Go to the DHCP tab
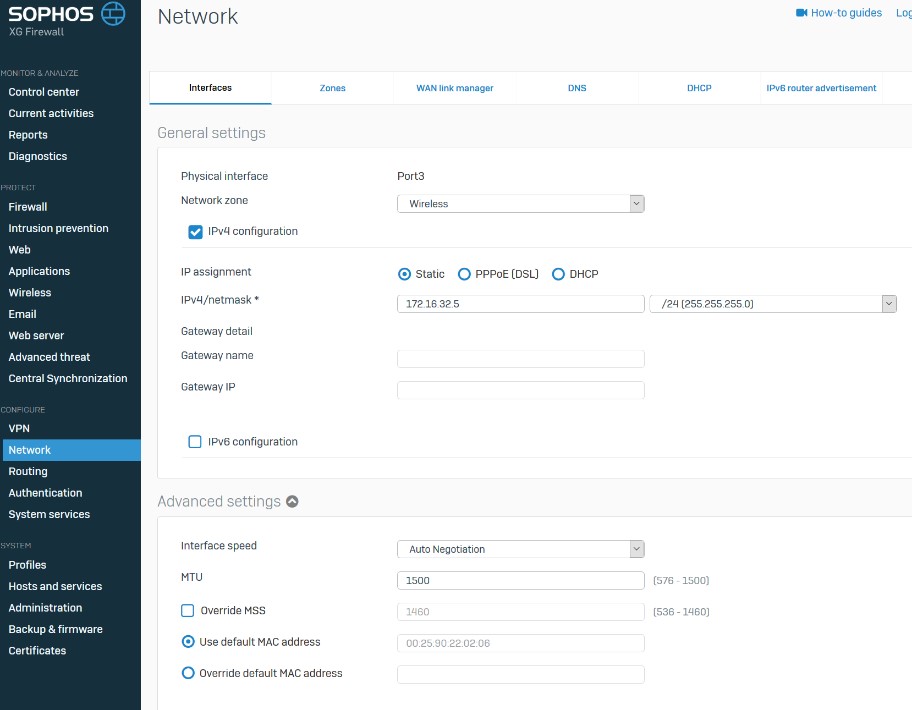 [x=699, y=88]
